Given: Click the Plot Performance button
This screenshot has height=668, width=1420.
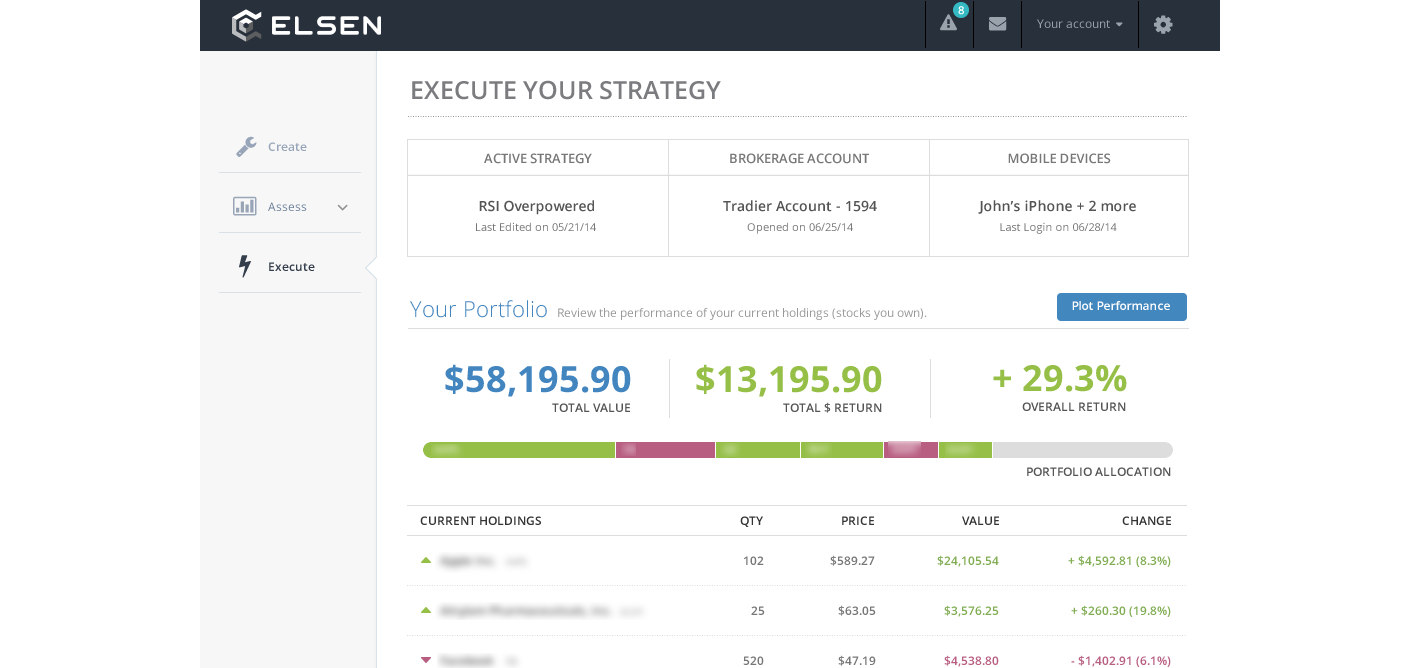Looking at the screenshot, I should 1122,307.
